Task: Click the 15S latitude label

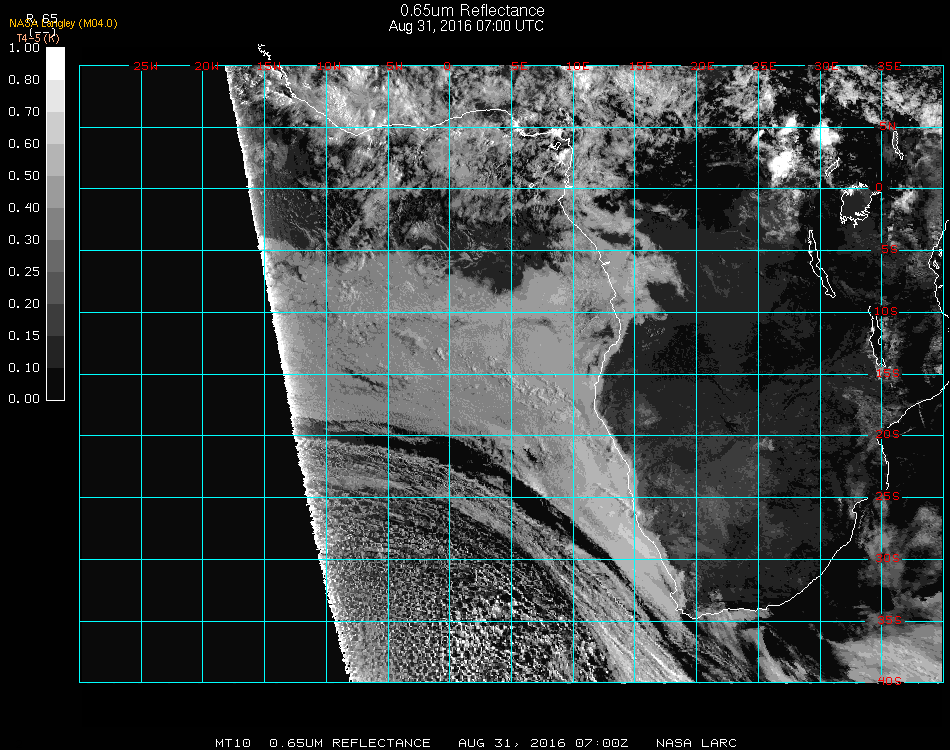Action: coord(888,373)
